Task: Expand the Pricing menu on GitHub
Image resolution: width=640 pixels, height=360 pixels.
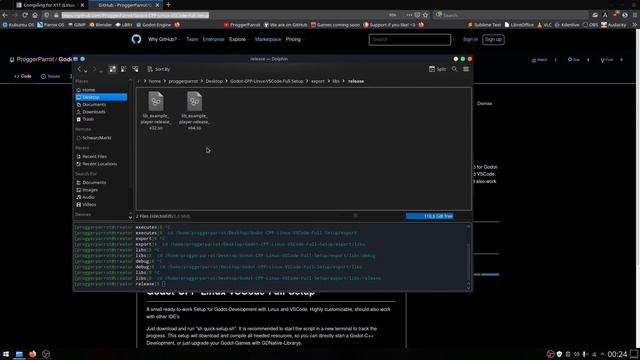Action: [x=295, y=40]
